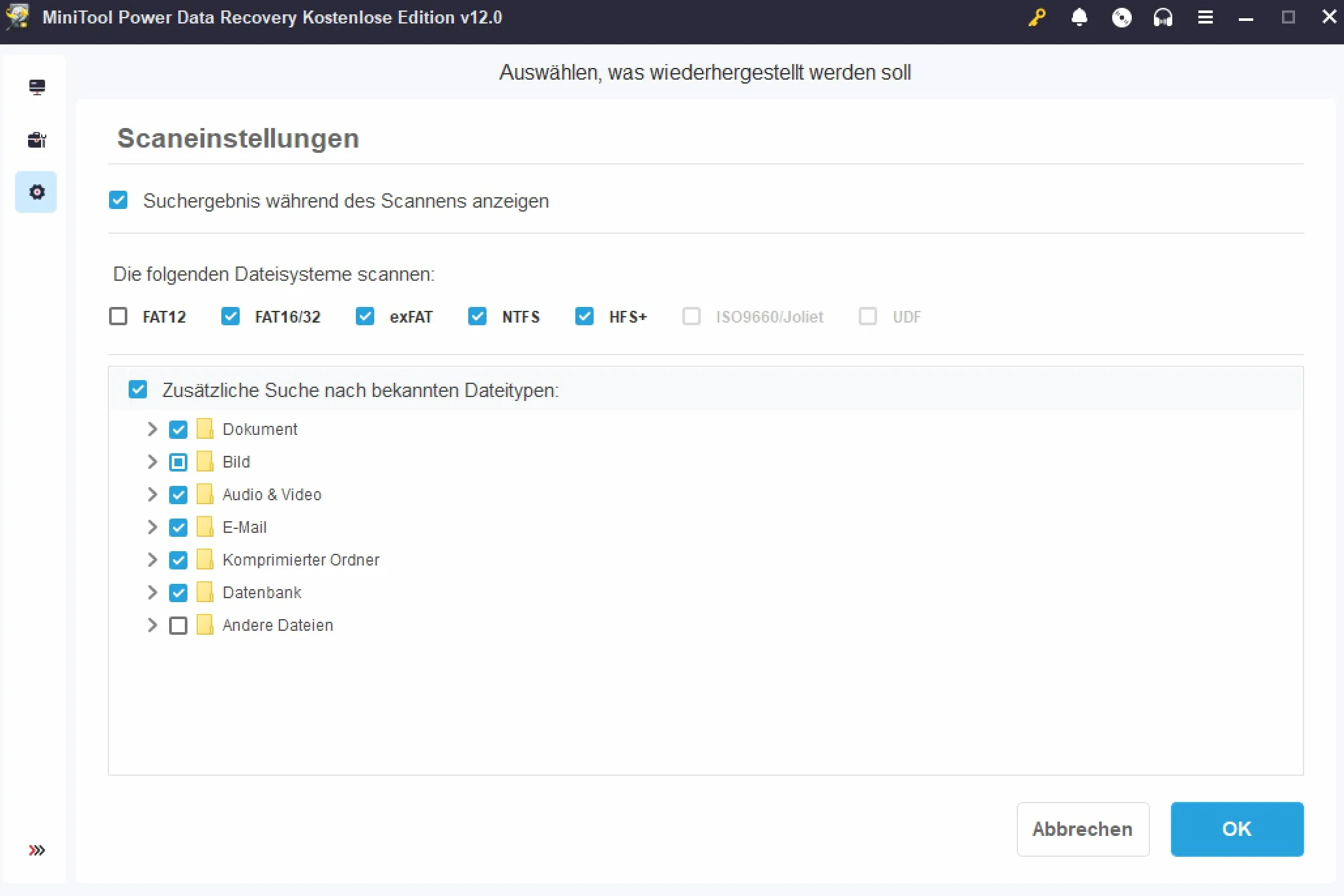The width and height of the screenshot is (1344, 896).
Task: Select the Andere Dateien label
Action: pos(278,625)
